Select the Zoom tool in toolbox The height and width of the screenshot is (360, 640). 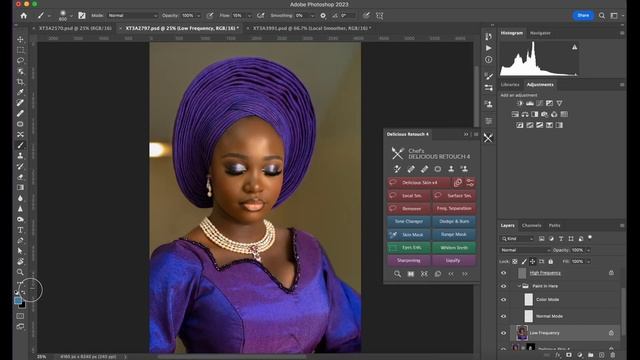click(20, 272)
